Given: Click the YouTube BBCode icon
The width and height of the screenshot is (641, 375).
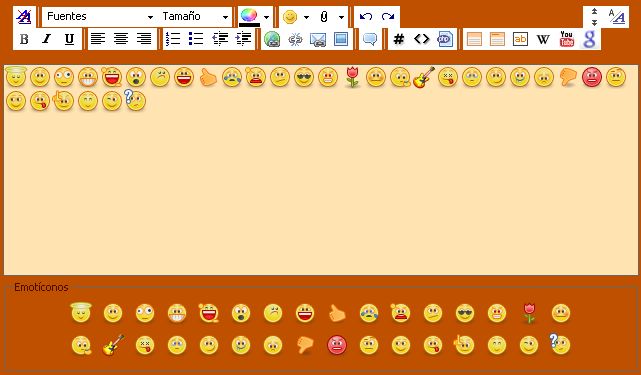Looking at the screenshot, I should pyautogui.click(x=567, y=39).
